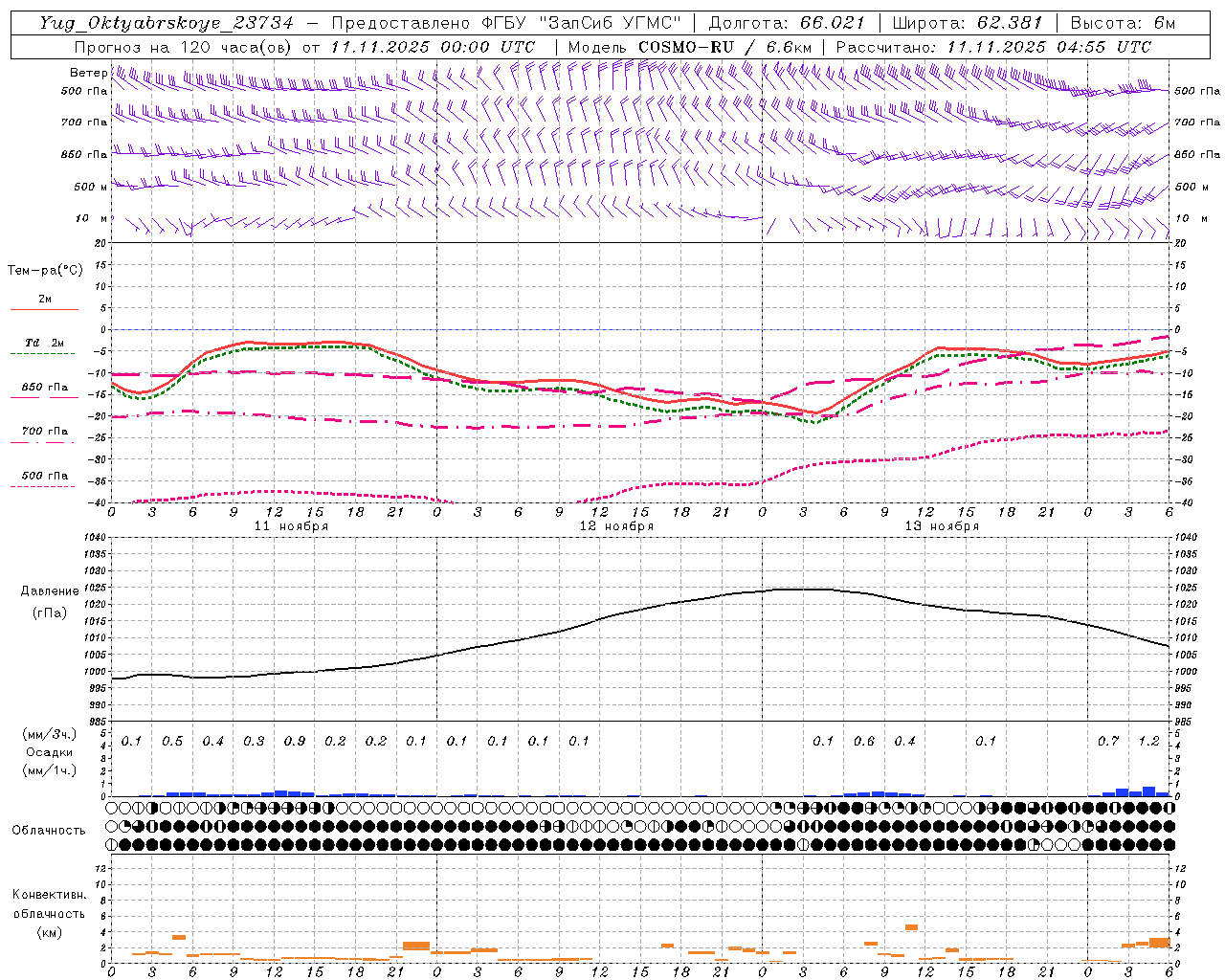The height and width of the screenshot is (980, 1225).
Task: Click the Долгота: 66.021 value
Action: pos(787,23)
